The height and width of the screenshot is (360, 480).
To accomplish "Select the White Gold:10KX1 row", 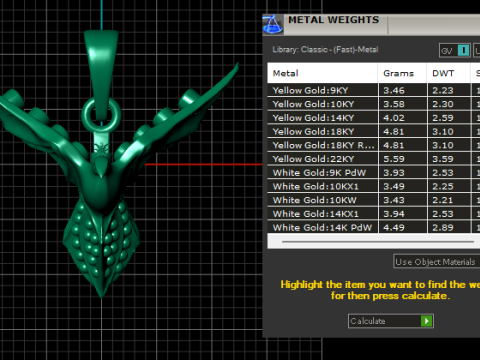I will (374, 186).
